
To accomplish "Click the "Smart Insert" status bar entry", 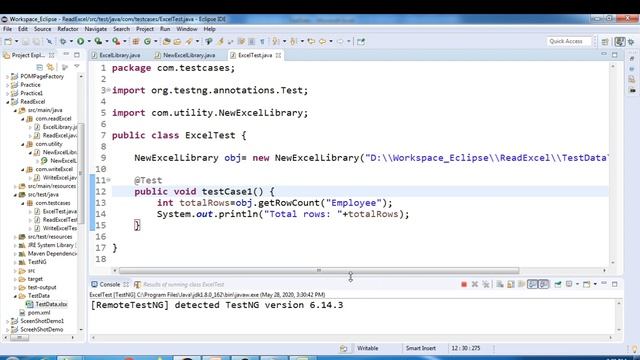I will coord(420,348).
